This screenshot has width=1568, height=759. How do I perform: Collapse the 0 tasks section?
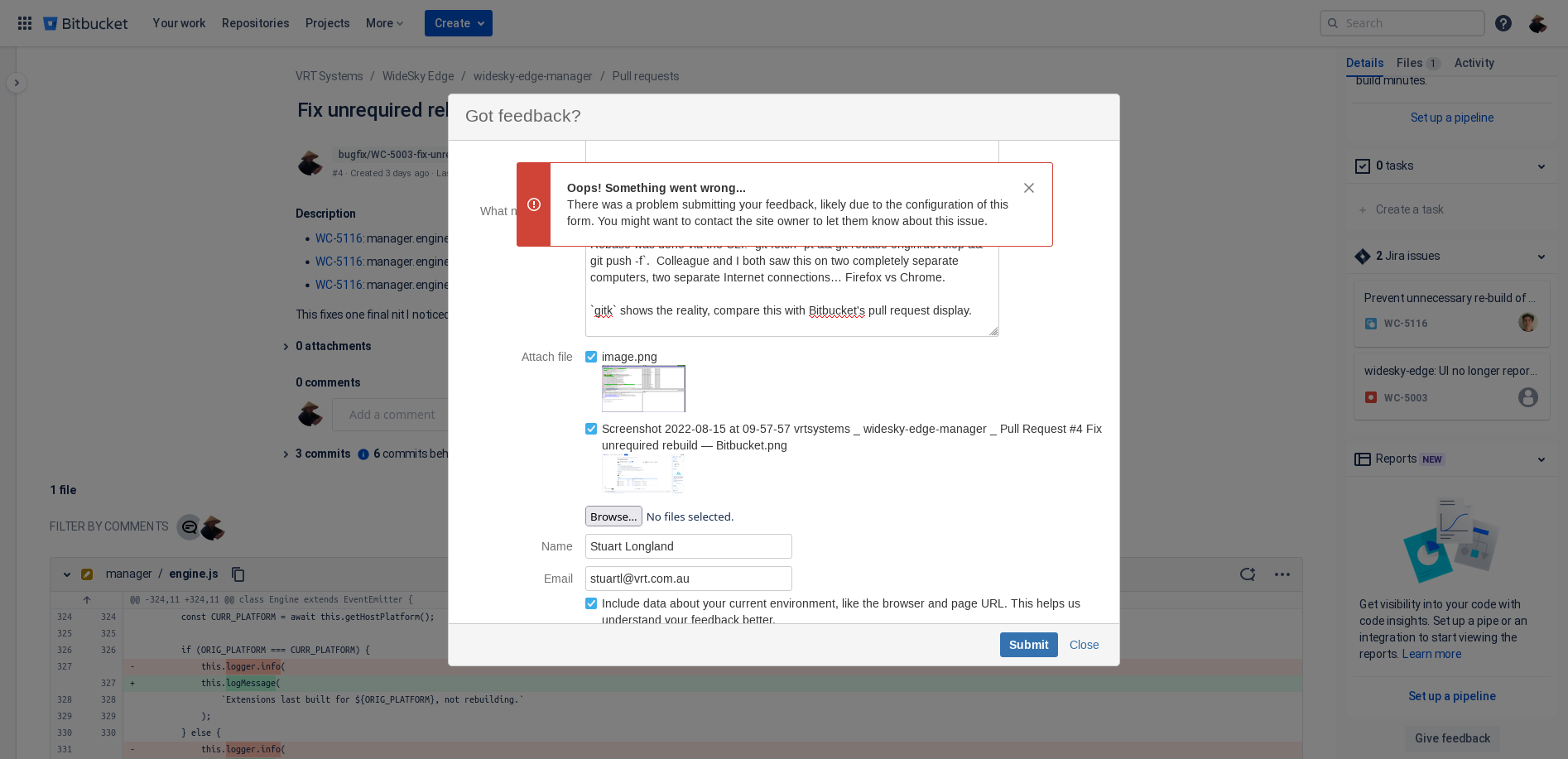[x=1542, y=166]
